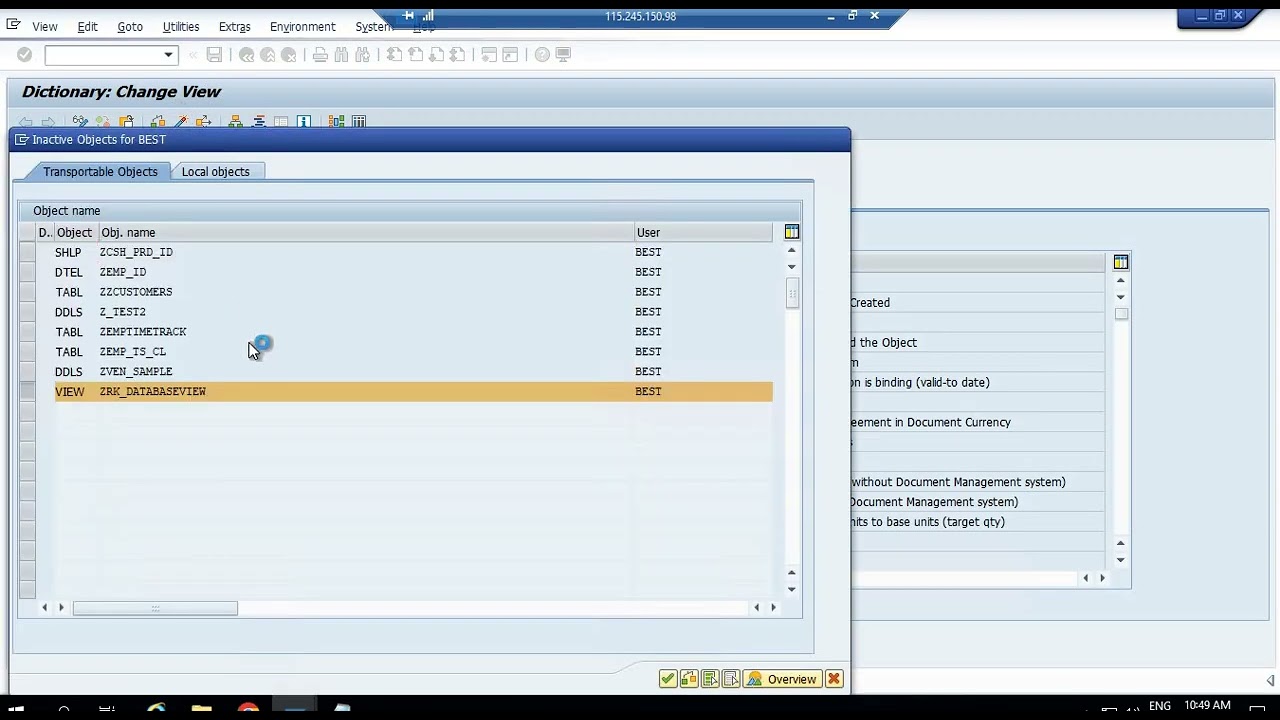Click the Back green arrow toolbar icon
This screenshot has width=1280, height=720.
246,55
